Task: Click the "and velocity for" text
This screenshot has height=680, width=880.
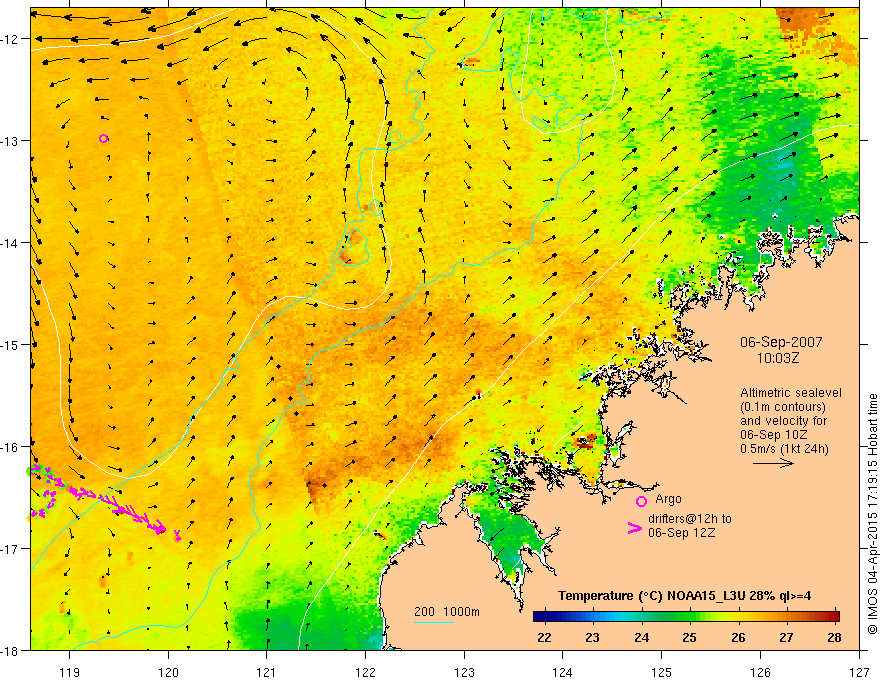Action: 783,421
